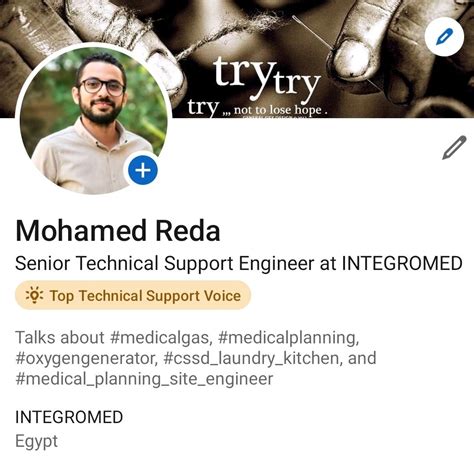474x462 pixels.
Task: Click 'not to lose hope' banner text
Action: [x=278, y=110]
